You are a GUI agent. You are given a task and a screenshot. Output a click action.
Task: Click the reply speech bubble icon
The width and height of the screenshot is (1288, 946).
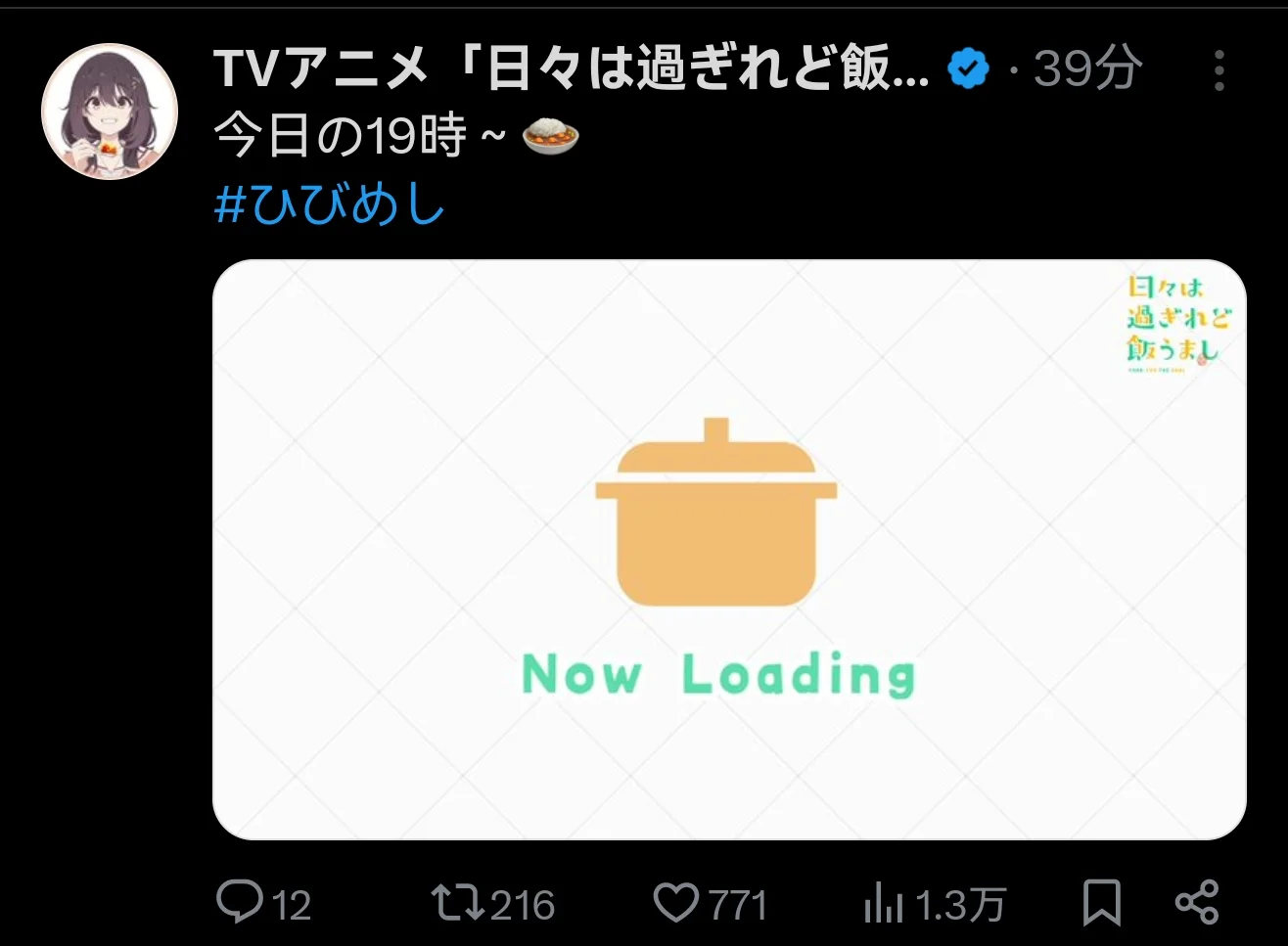(240, 902)
